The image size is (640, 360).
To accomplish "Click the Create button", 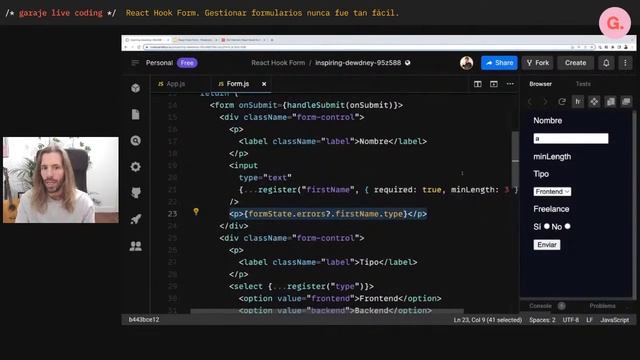I will click(576, 63).
